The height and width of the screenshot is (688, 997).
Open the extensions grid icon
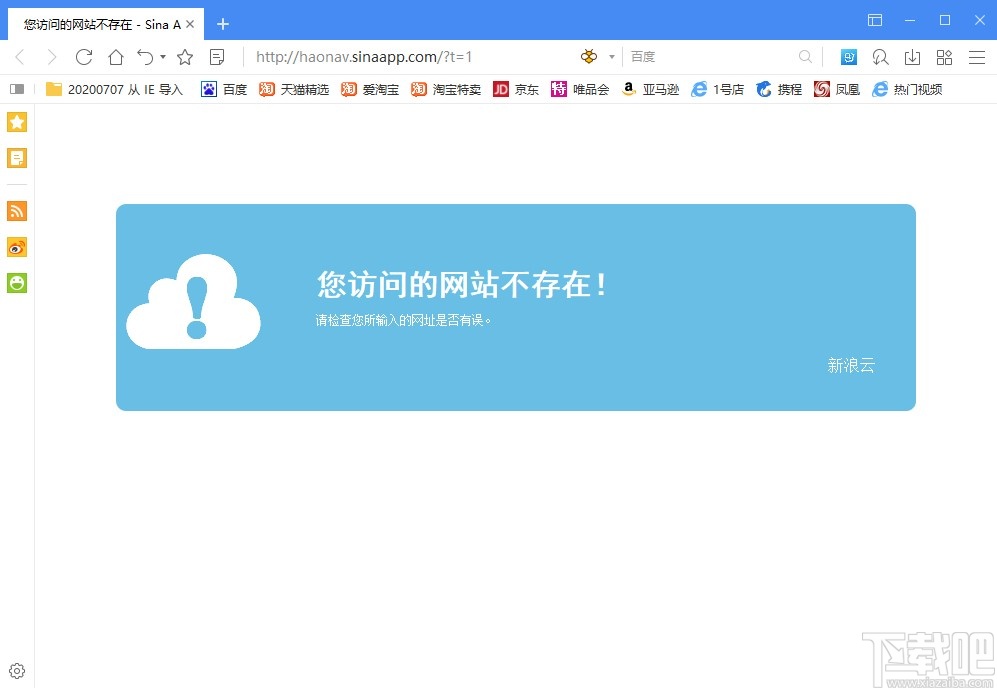944,57
